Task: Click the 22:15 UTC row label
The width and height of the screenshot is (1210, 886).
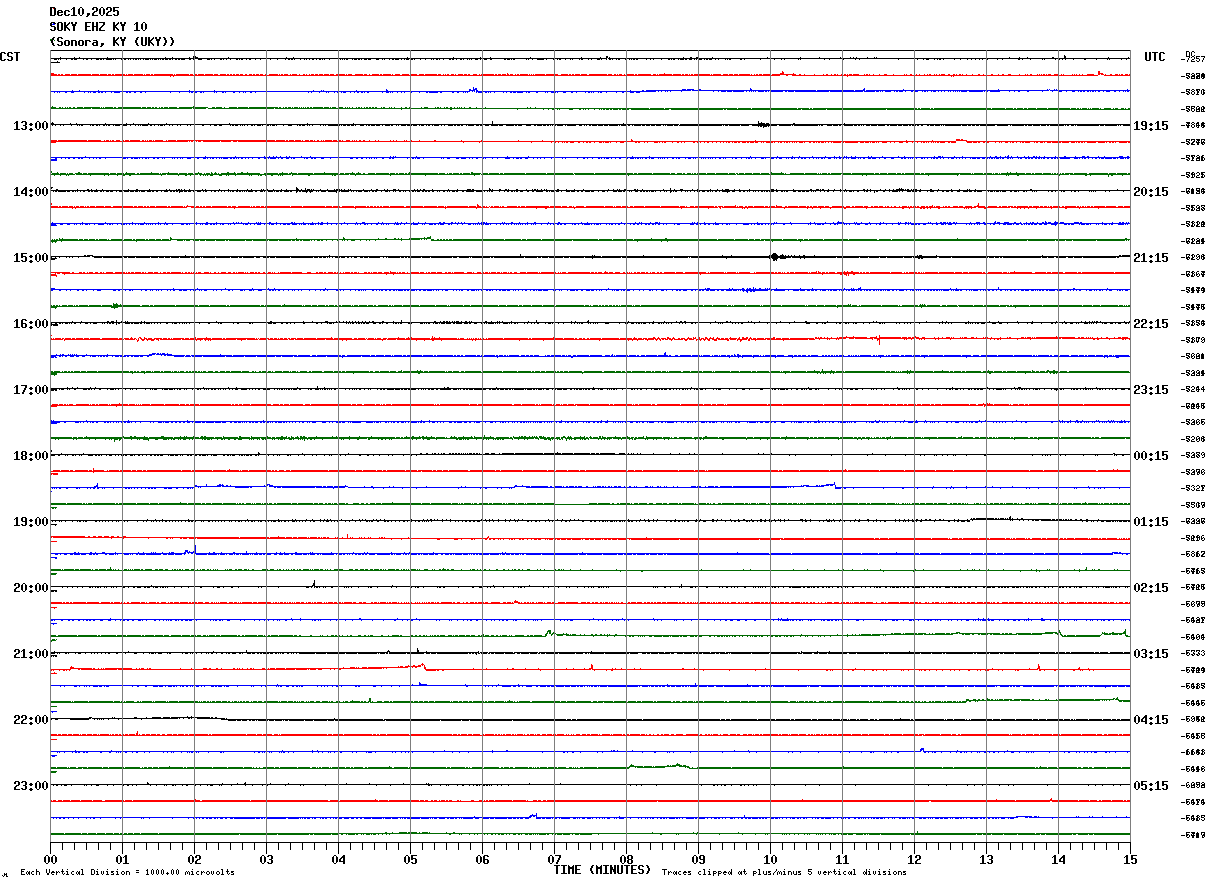Action: click(1151, 324)
